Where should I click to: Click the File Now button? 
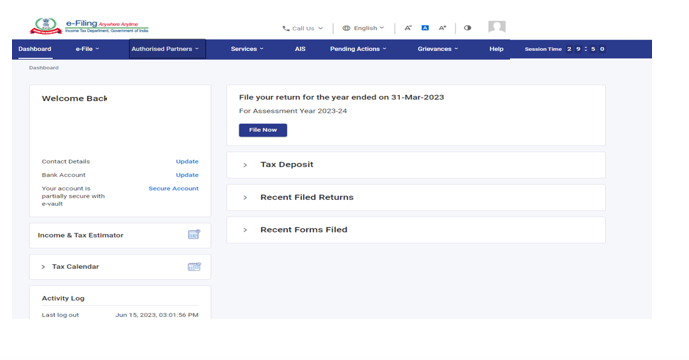click(x=263, y=130)
